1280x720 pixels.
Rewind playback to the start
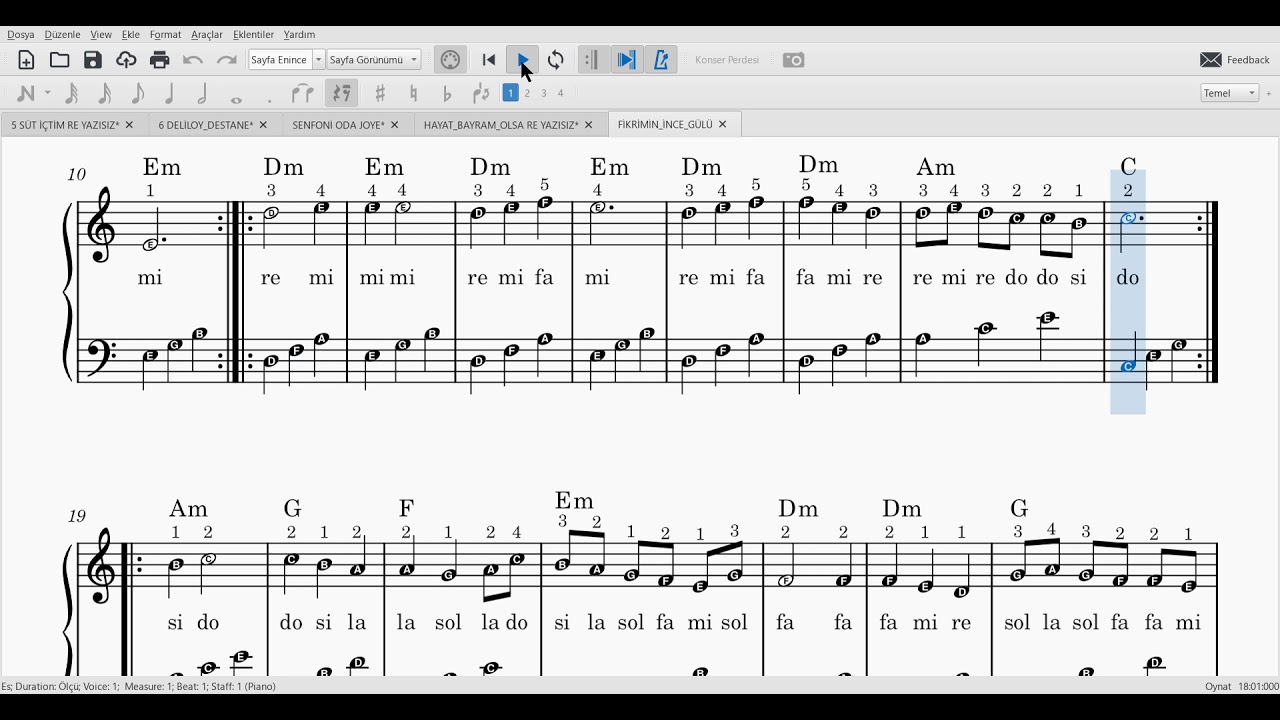point(489,60)
